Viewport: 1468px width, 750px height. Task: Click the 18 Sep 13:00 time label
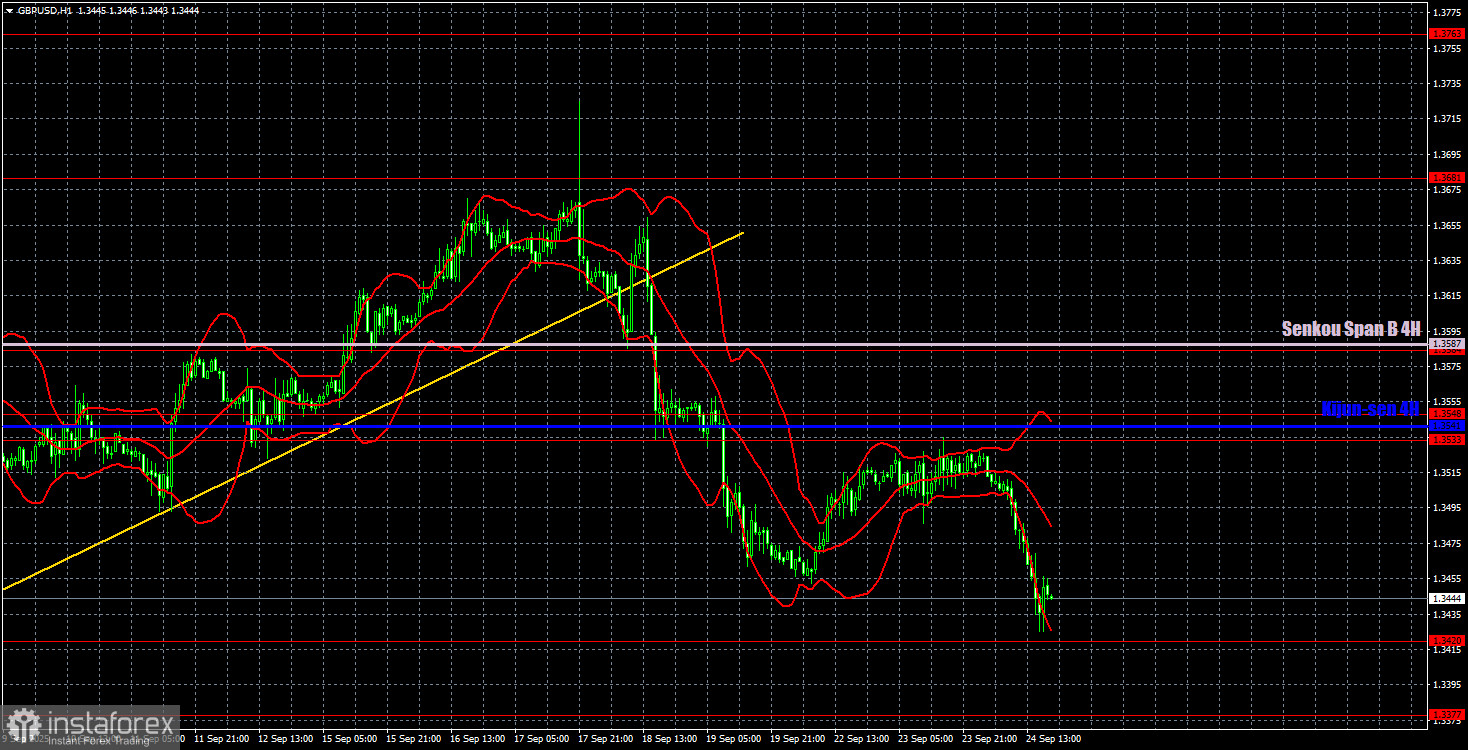669,739
